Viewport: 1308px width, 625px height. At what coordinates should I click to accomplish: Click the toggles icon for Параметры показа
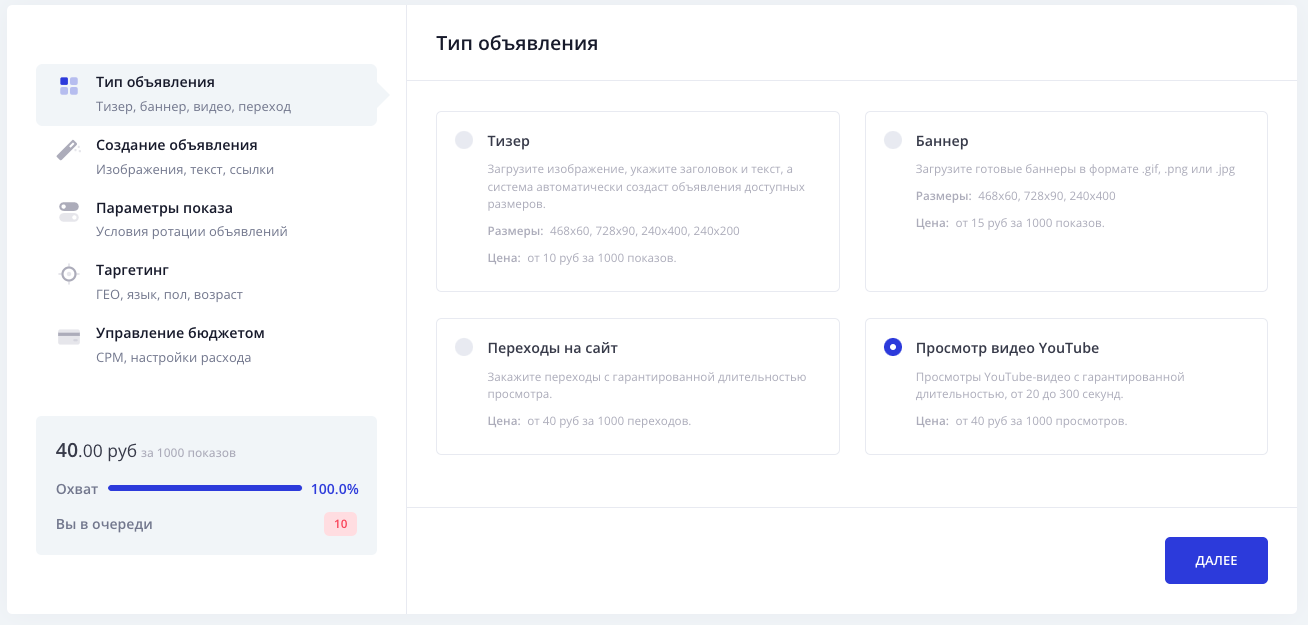tap(68, 212)
